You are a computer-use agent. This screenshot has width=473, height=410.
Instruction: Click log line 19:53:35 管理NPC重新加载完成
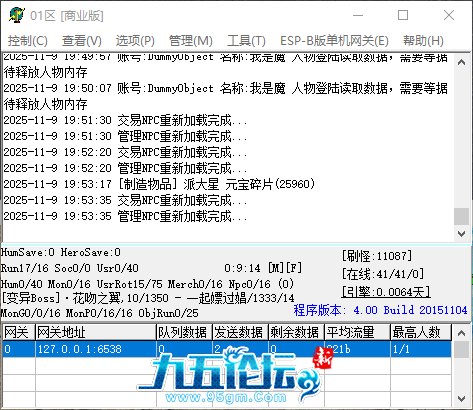126,216
